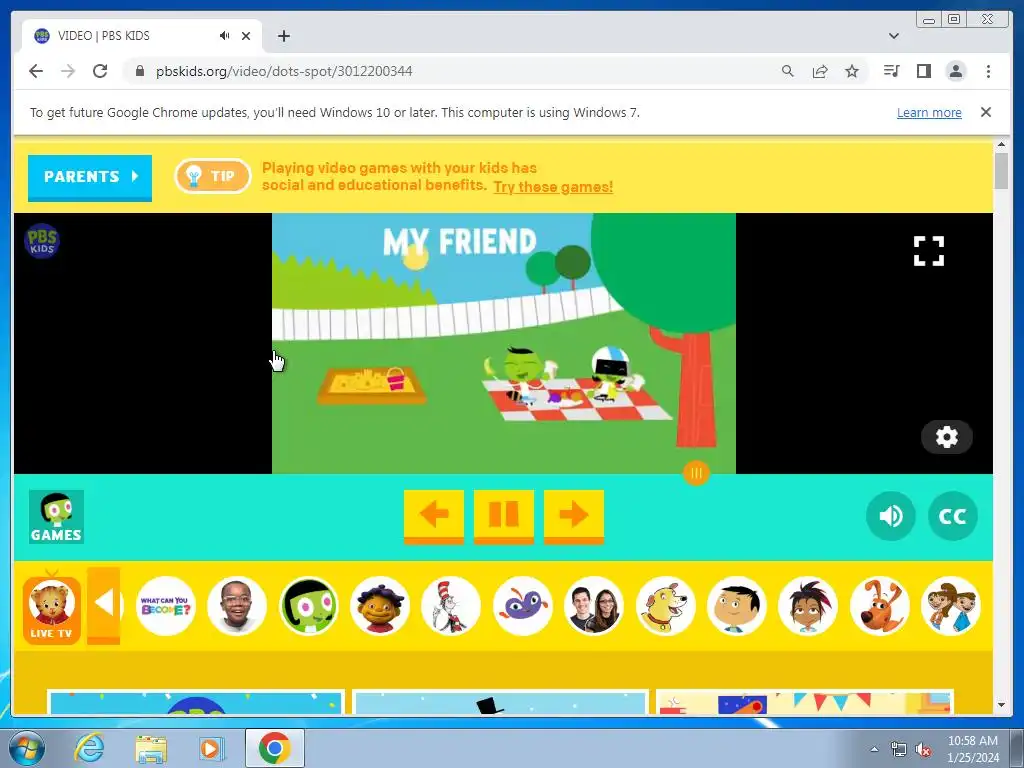Select the two cartoon kids show
The height and width of the screenshot is (768, 1024).
(951, 606)
